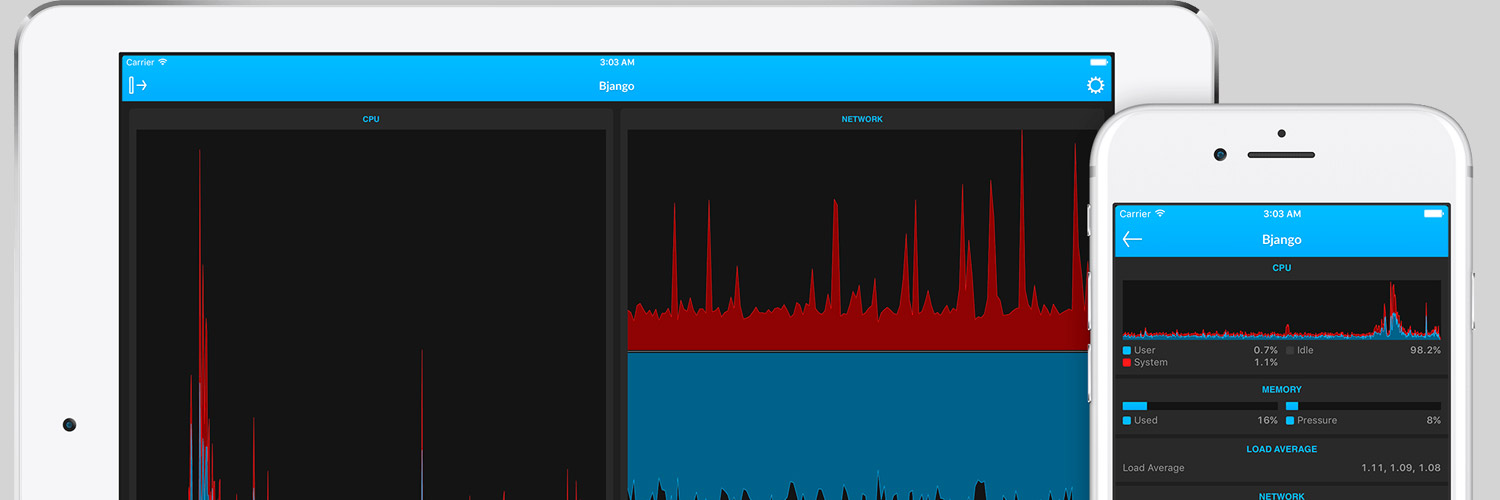
Task: Tap the memory Pressure progress bar
Action: [1363, 406]
